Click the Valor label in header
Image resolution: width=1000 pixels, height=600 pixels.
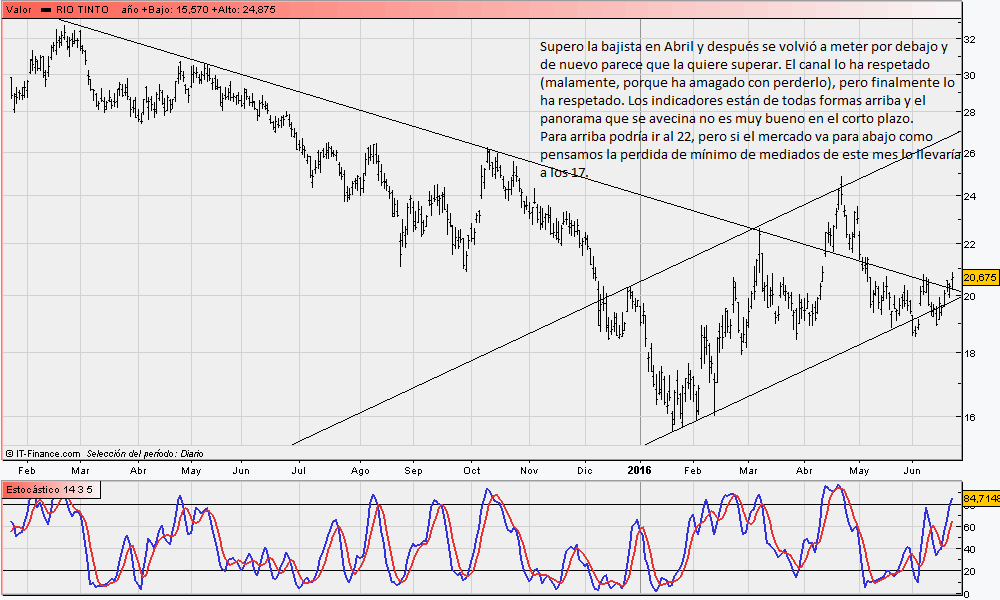[x=19, y=9]
